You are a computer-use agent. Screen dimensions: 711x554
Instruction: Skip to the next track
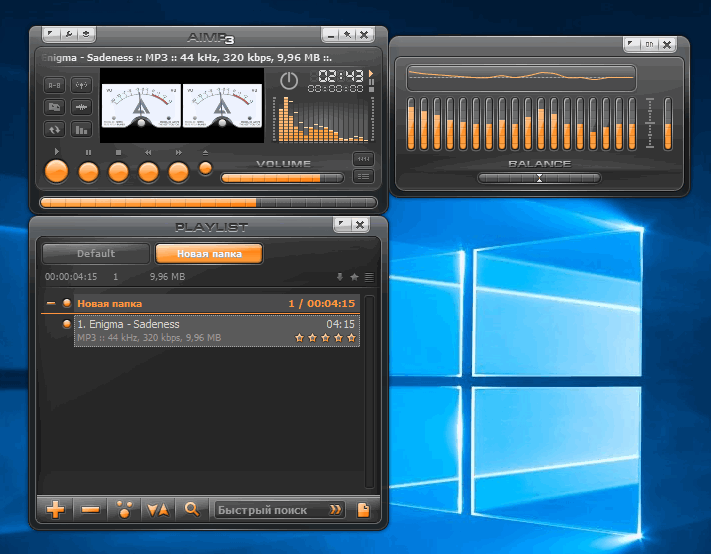178,171
